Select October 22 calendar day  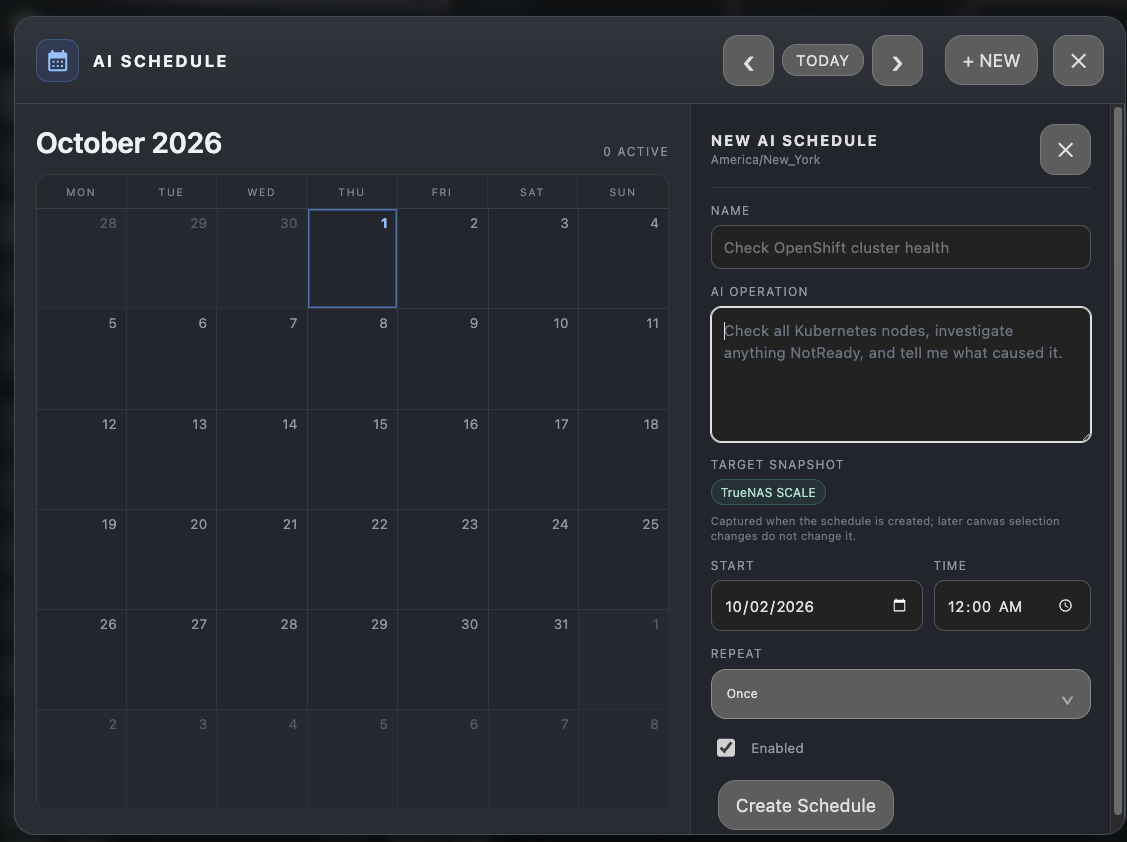pyautogui.click(x=352, y=559)
